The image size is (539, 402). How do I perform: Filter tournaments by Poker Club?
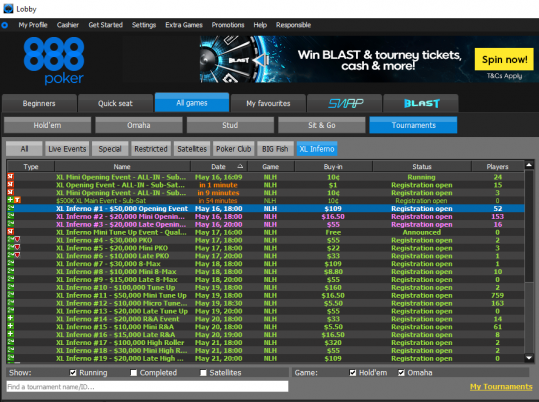pyautogui.click(x=234, y=149)
